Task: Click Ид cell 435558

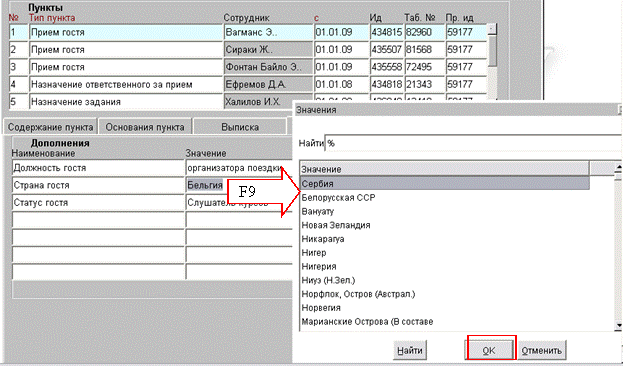Action: click(387, 67)
